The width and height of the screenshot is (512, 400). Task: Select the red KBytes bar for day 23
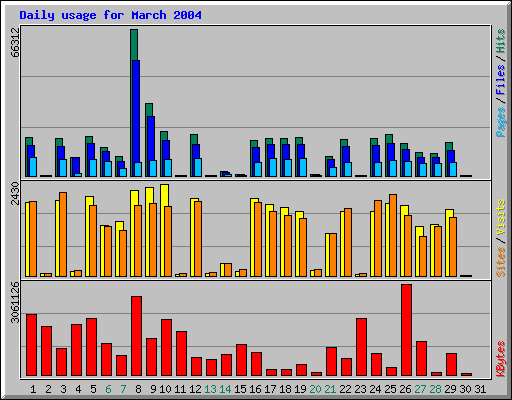pyautogui.click(x=361, y=347)
